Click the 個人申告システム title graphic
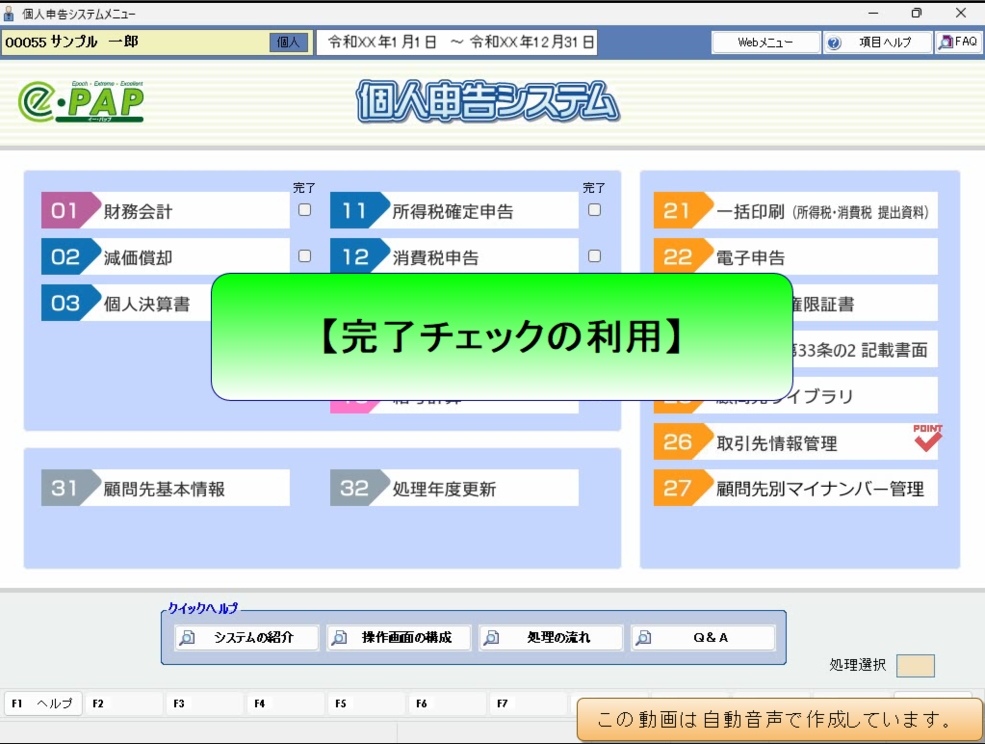Viewport: 985px width, 744px height. 488,101
